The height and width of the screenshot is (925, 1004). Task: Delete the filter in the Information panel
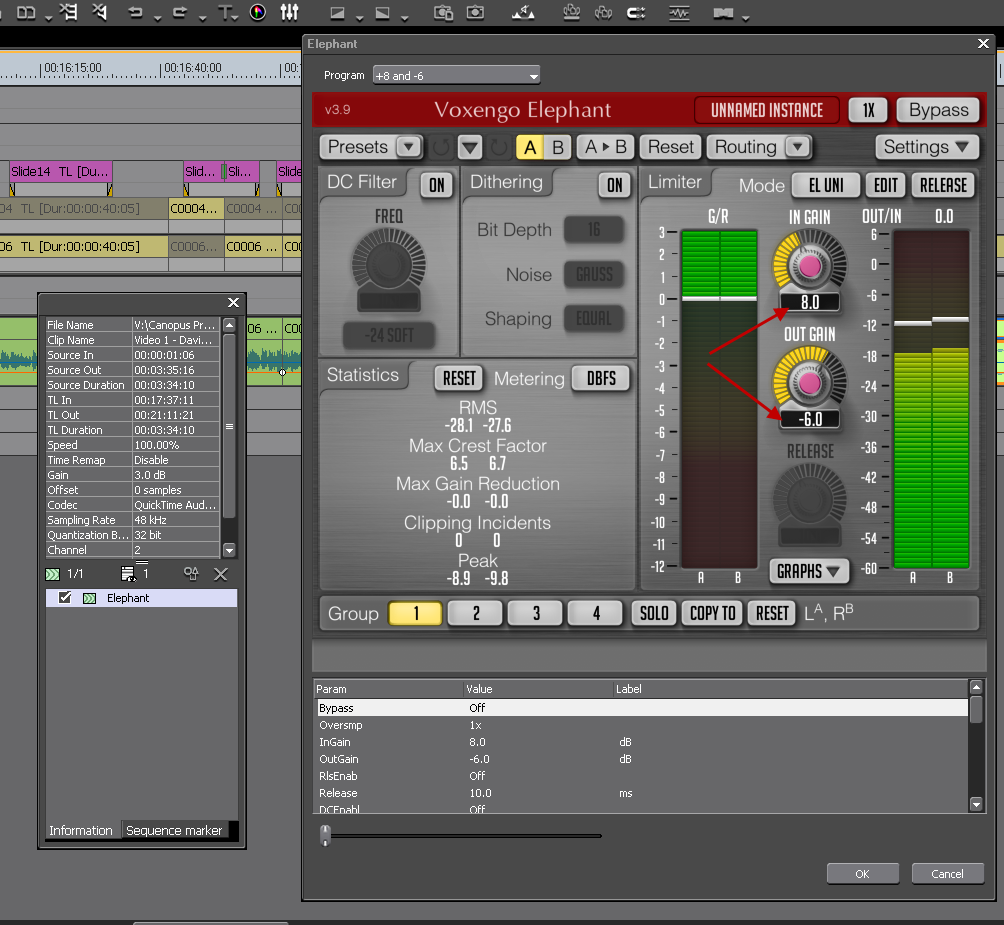(221, 574)
